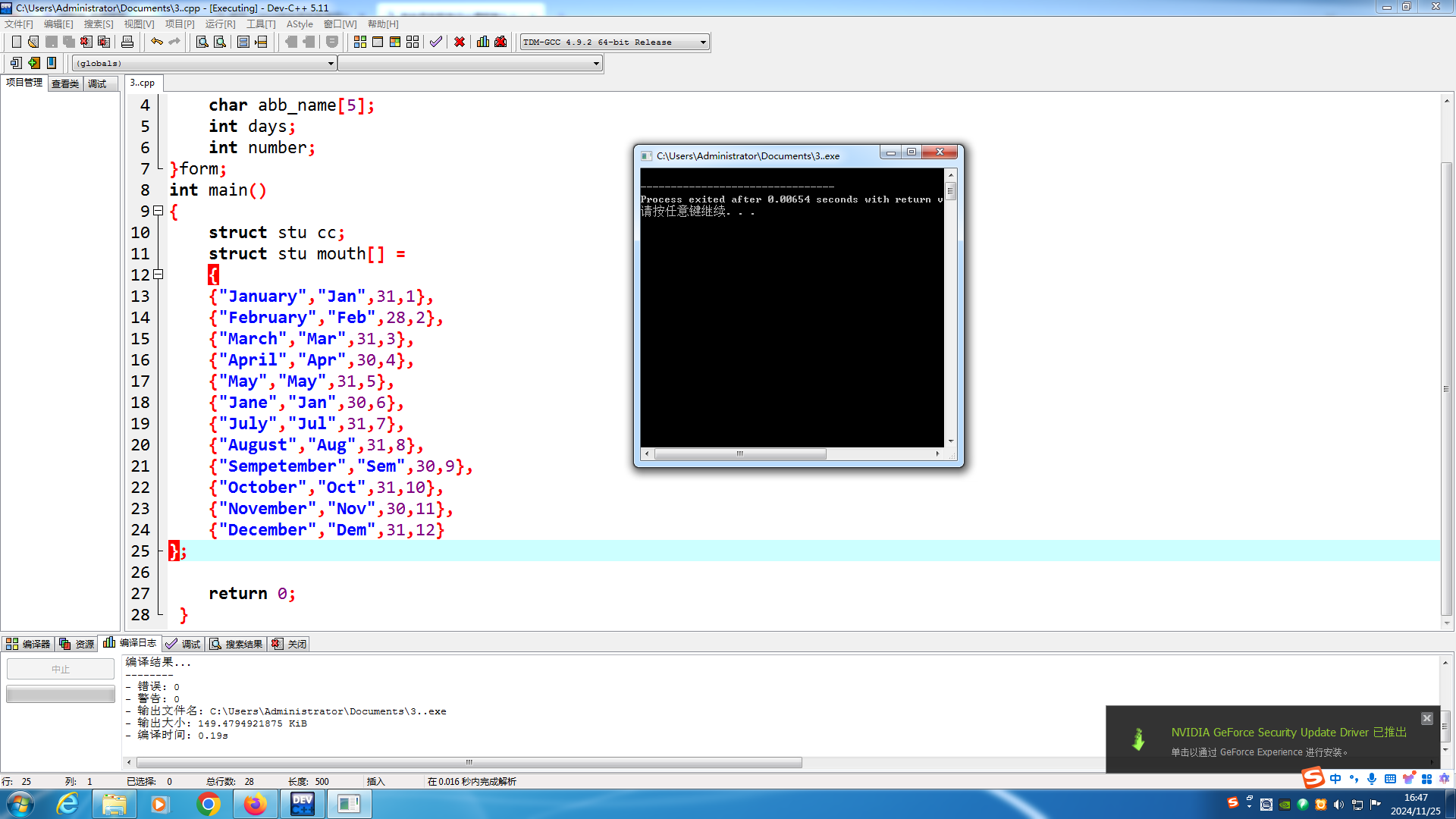Viewport: 1456px width, 819px height.
Task: Click the NVIDIA GeForce update notification text
Action: [1288, 733]
